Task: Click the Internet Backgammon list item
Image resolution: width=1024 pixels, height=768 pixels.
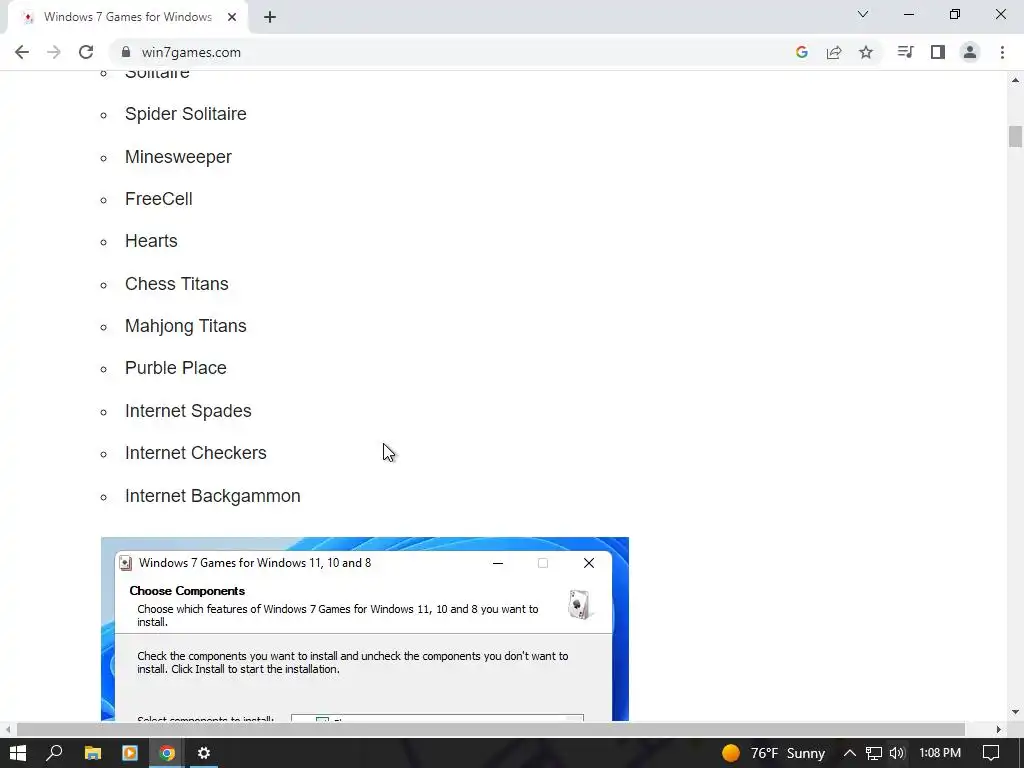Action: click(212, 496)
